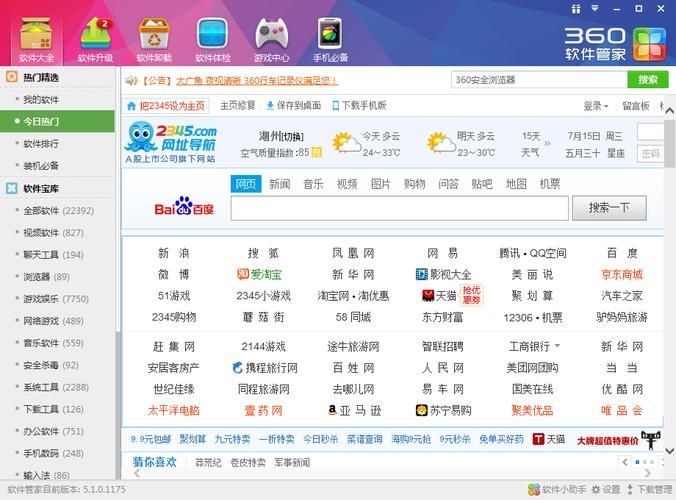Open the title bar dropdown menu arrow
This screenshot has height=500, width=676.
tap(595, 8)
